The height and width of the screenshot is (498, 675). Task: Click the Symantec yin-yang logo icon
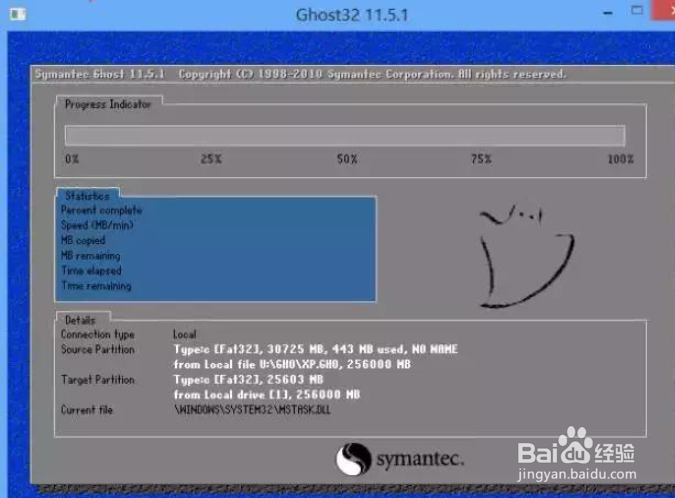coord(353,459)
